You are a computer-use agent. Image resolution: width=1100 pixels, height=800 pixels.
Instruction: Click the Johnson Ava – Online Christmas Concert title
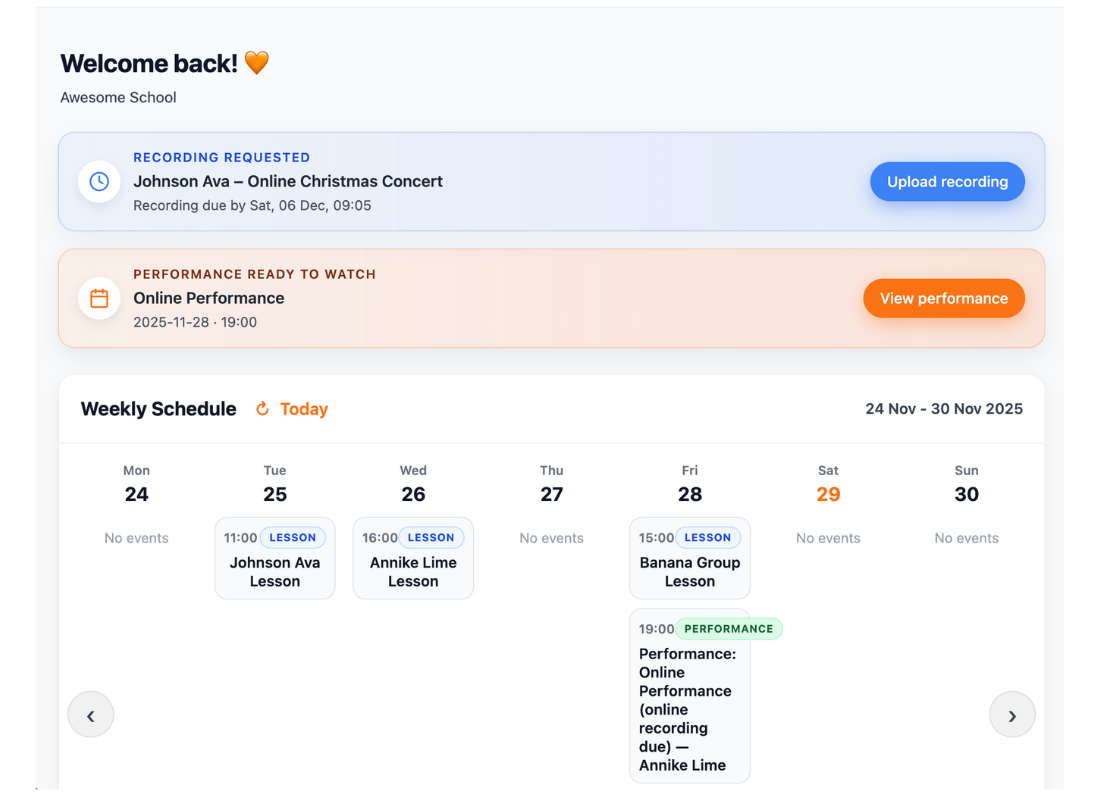click(x=288, y=182)
